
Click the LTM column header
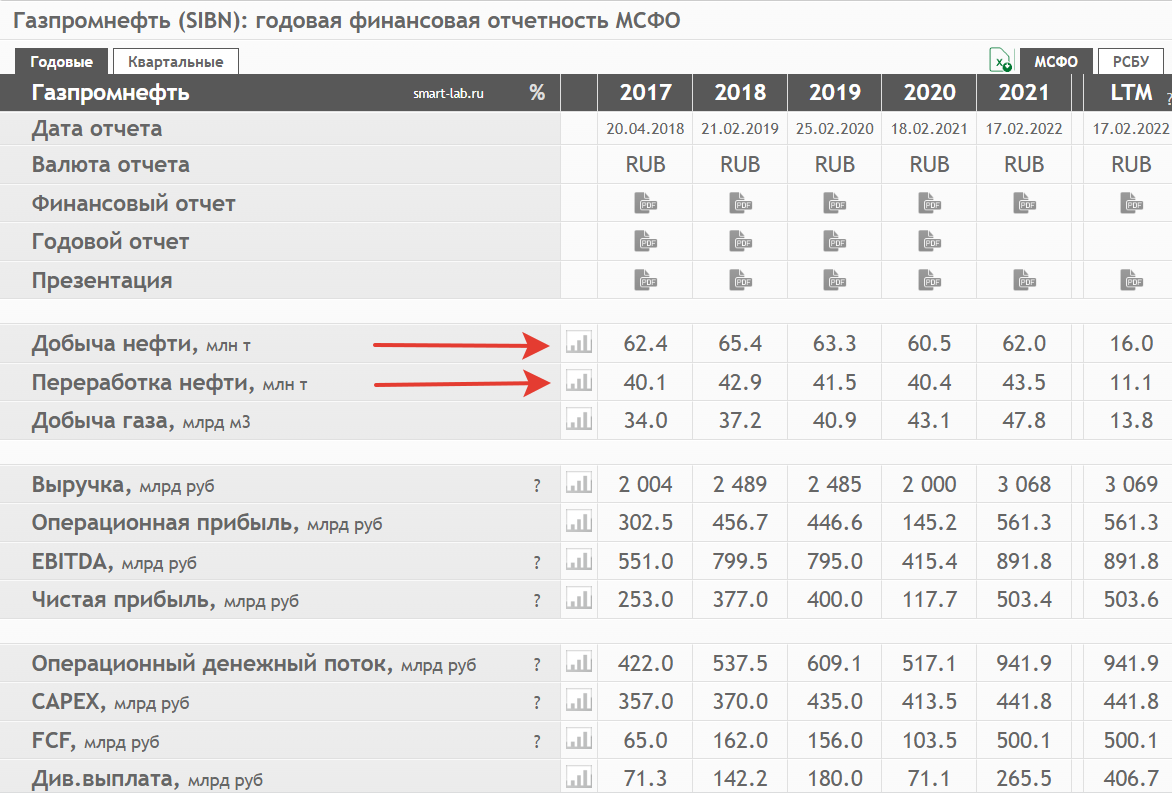click(1131, 93)
